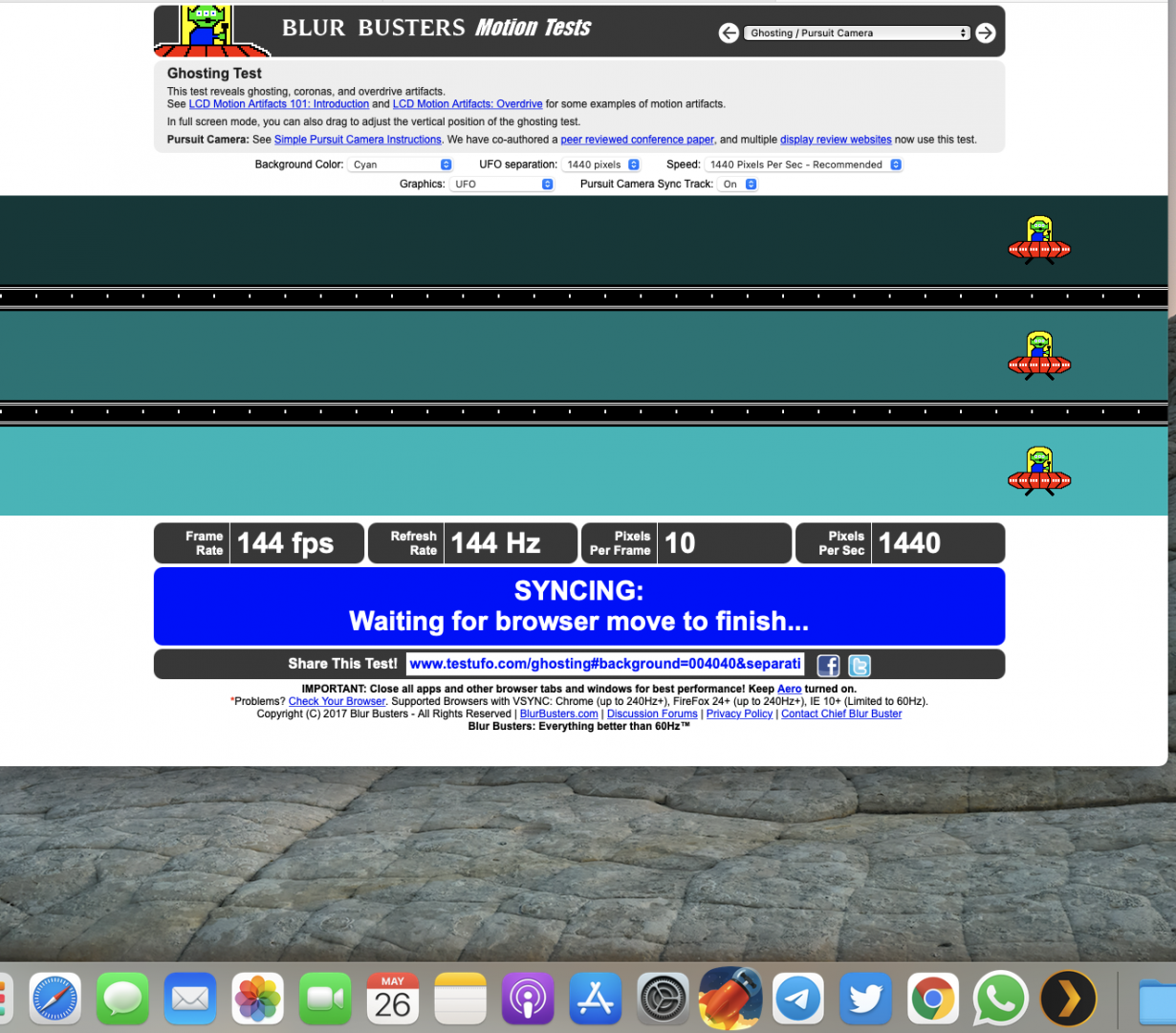
Task: Go to the previous motion test arrow
Action: pos(729,33)
